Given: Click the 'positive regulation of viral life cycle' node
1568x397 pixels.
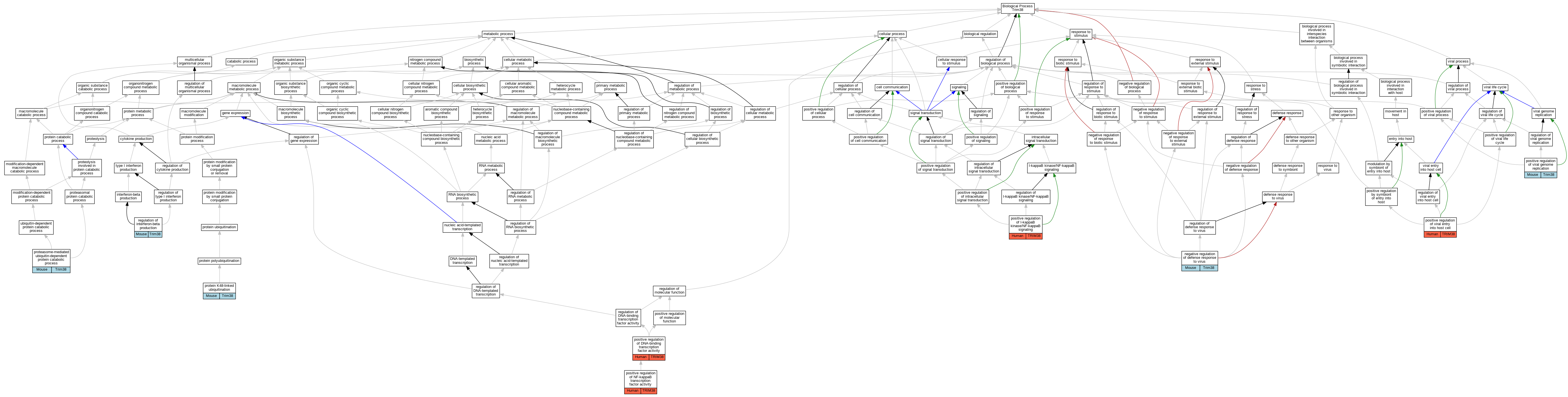Looking at the screenshot, I should 1500,139.
